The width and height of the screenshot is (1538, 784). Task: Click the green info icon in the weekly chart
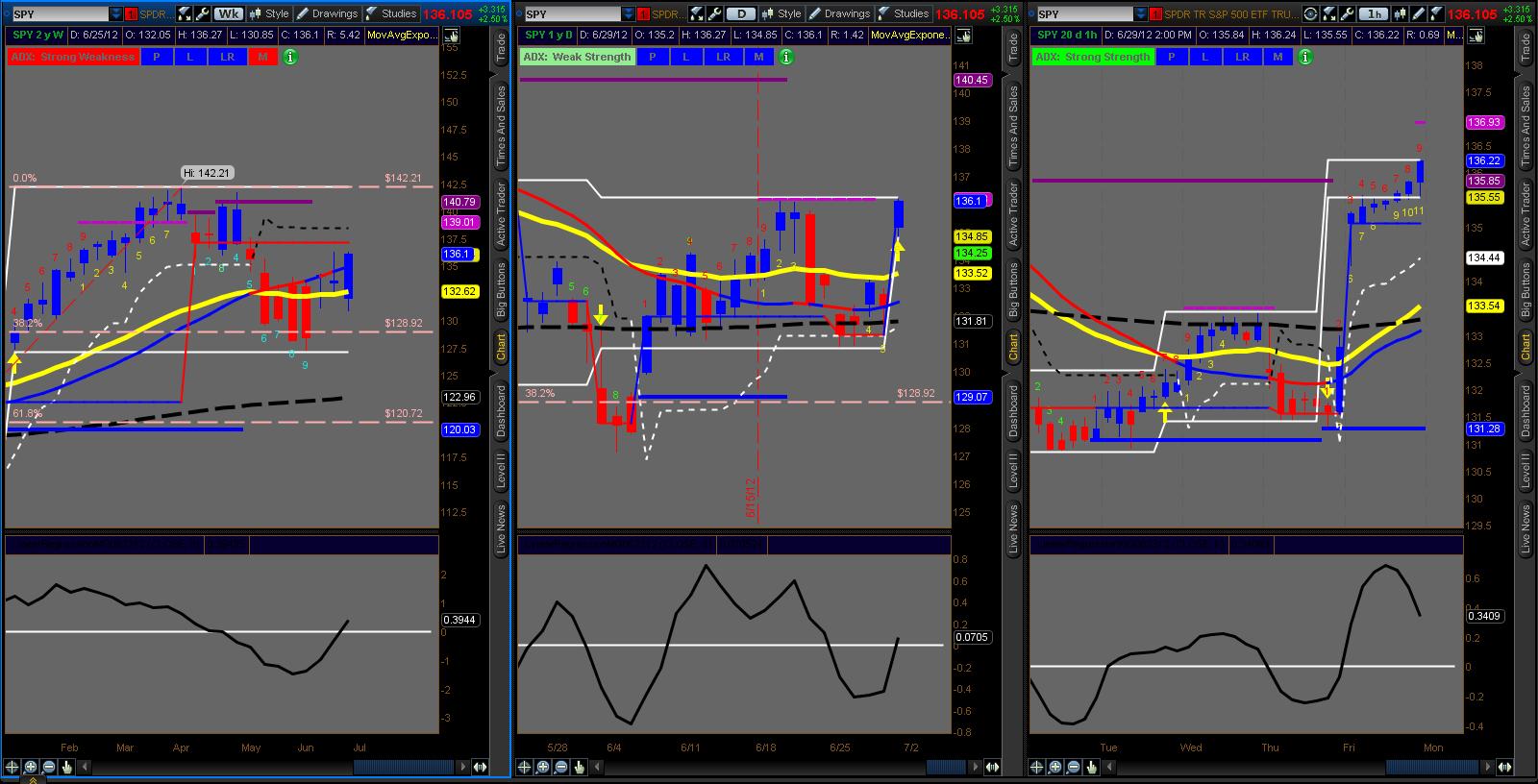pyautogui.click(x=289, y=57)
